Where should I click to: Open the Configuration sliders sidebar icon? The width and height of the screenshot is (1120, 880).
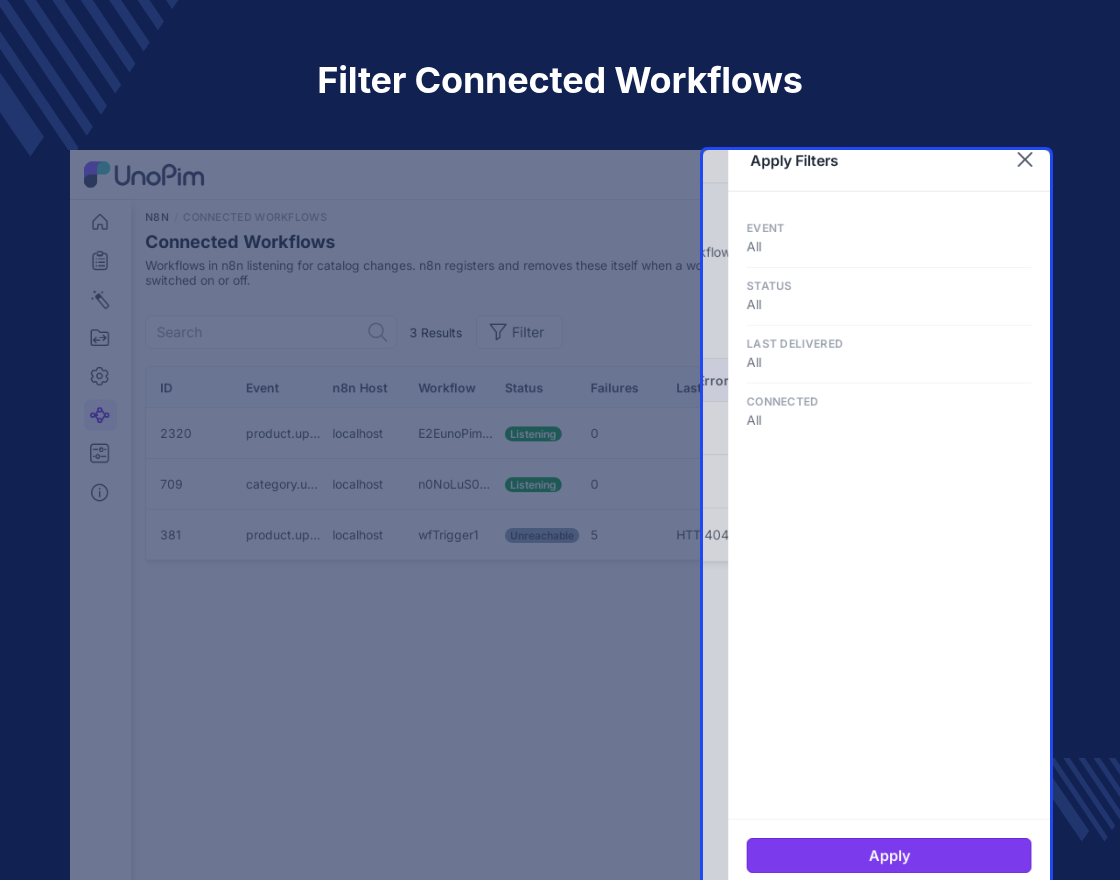[x=100, y=454]
